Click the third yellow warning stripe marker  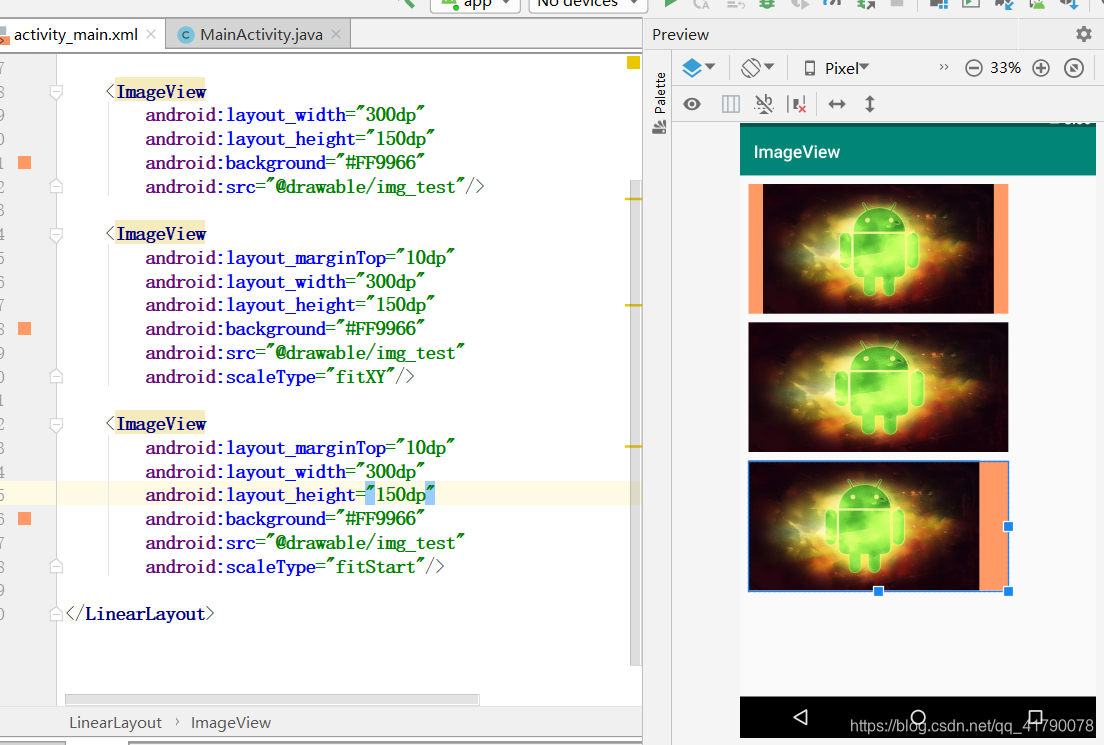click(633, 446)
